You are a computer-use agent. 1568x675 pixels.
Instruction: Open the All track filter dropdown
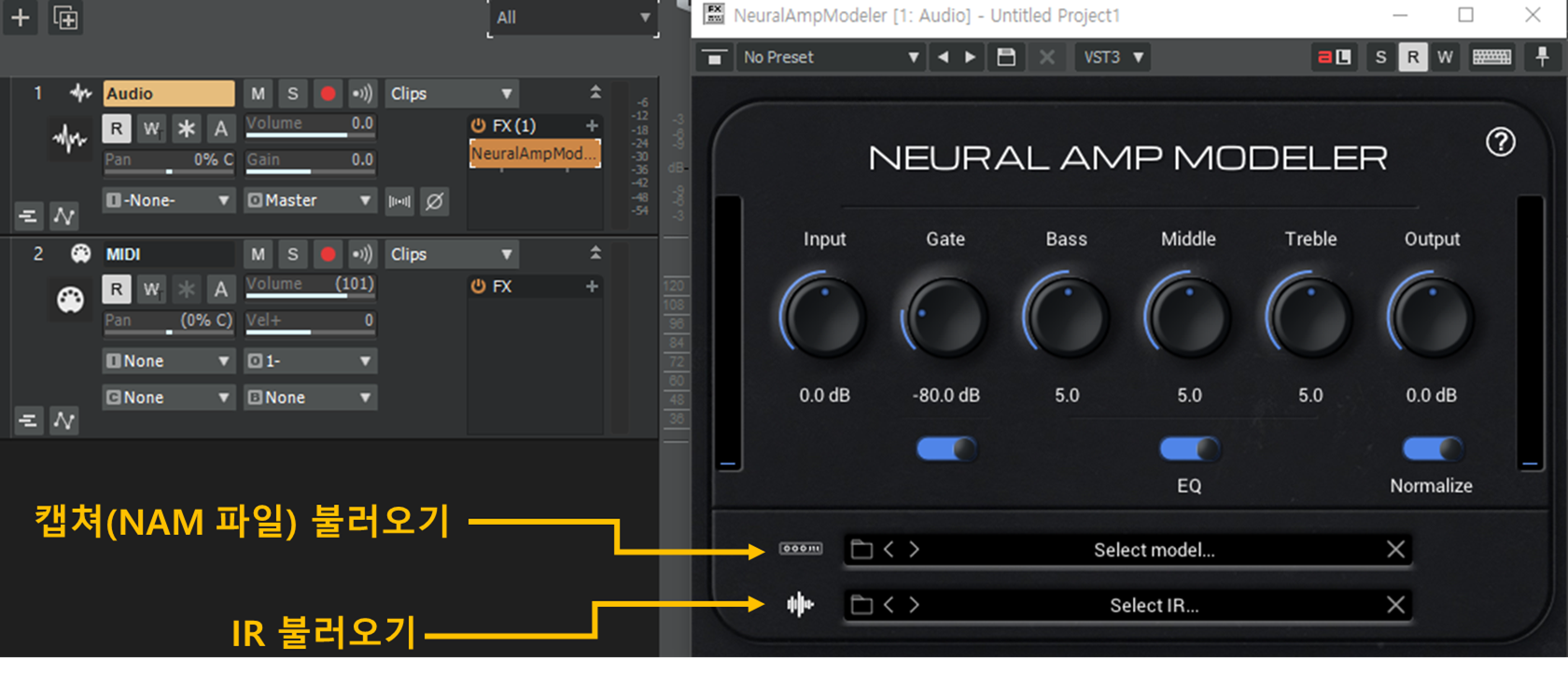coord(573,18)
